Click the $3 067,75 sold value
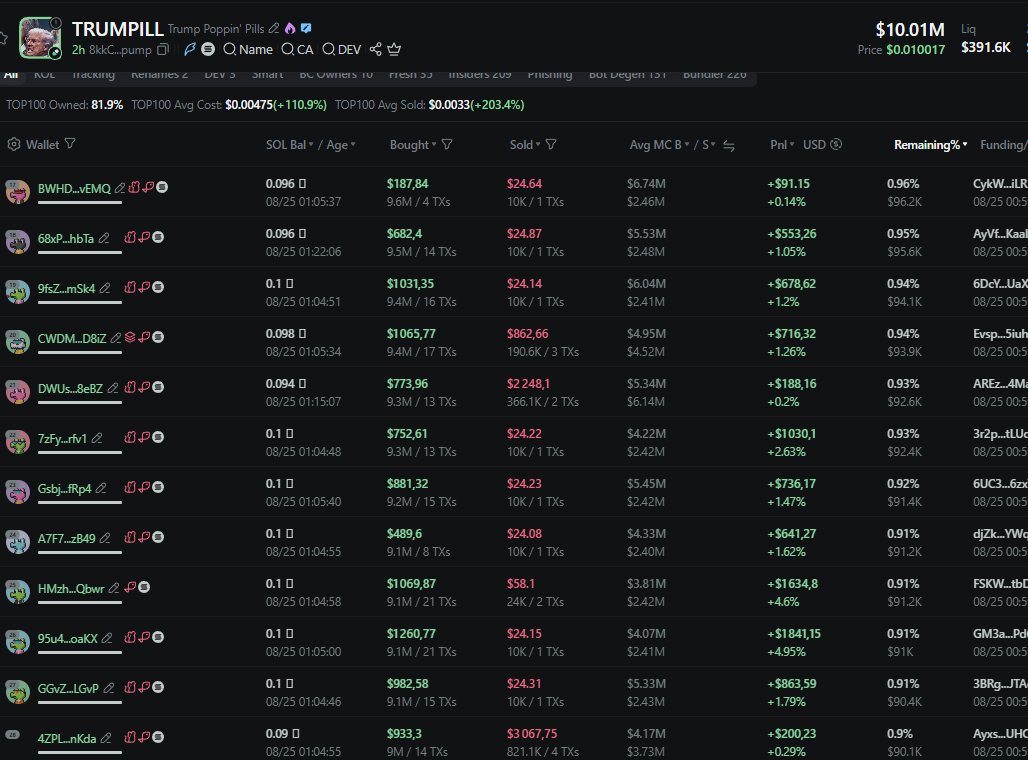 click(x=532, y=734)
